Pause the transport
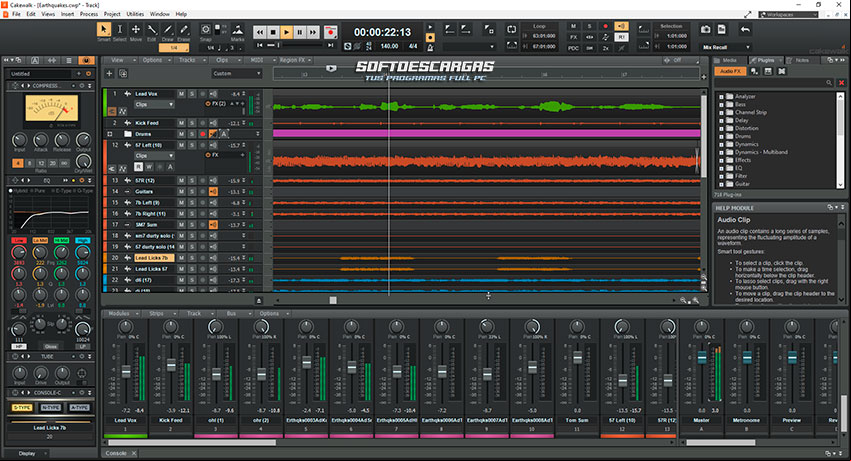This screenshot has width=851, height=461. (x=300, y=33)
